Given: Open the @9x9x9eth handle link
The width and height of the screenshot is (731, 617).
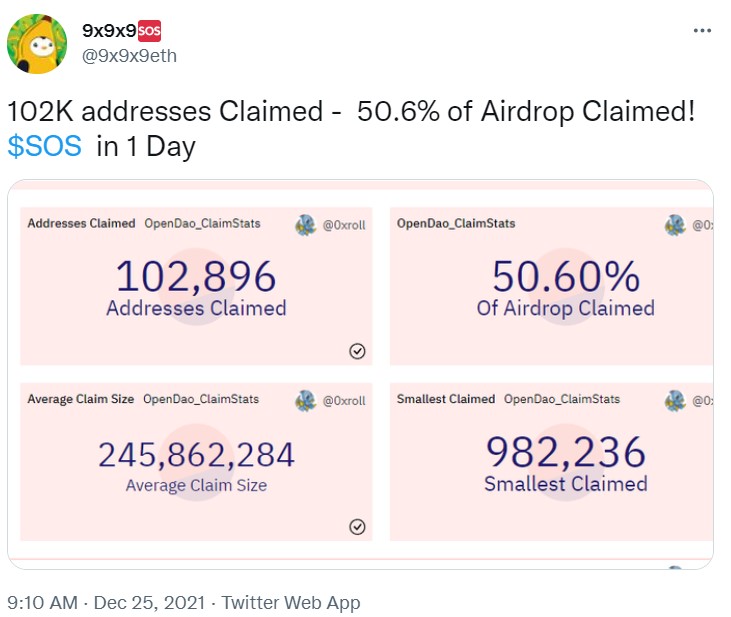Looking at the screenshot, I should 129,55.
